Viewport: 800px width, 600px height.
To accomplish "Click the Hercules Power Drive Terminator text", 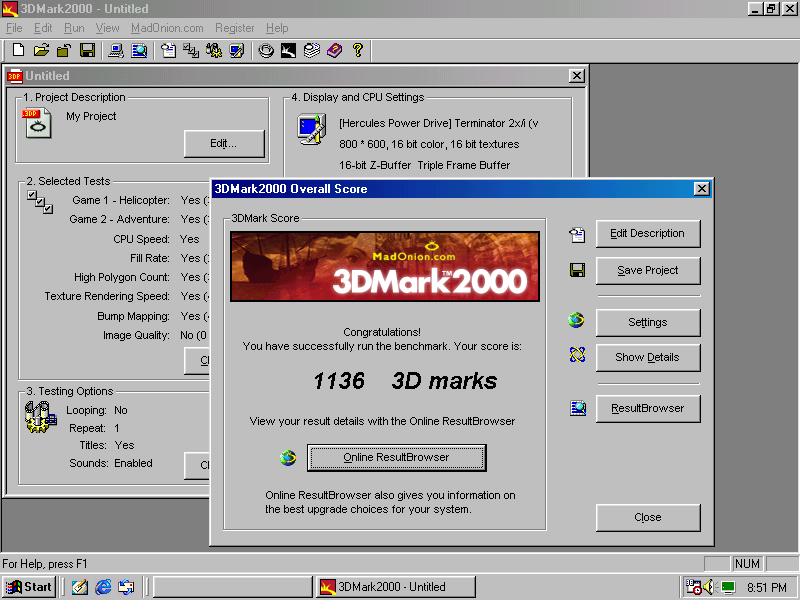I will point(439,123).
